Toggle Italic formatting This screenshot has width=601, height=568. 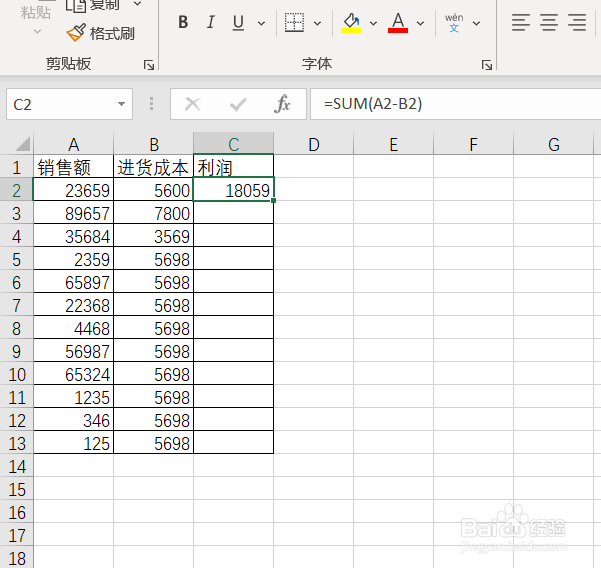pyautogui.click(x=210, y=22)
